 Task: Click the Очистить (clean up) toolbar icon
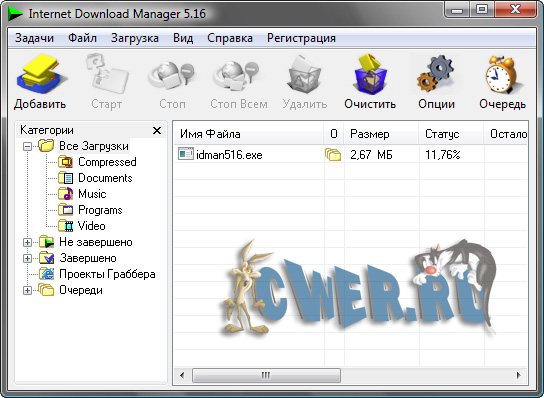[x=370, y=74]
